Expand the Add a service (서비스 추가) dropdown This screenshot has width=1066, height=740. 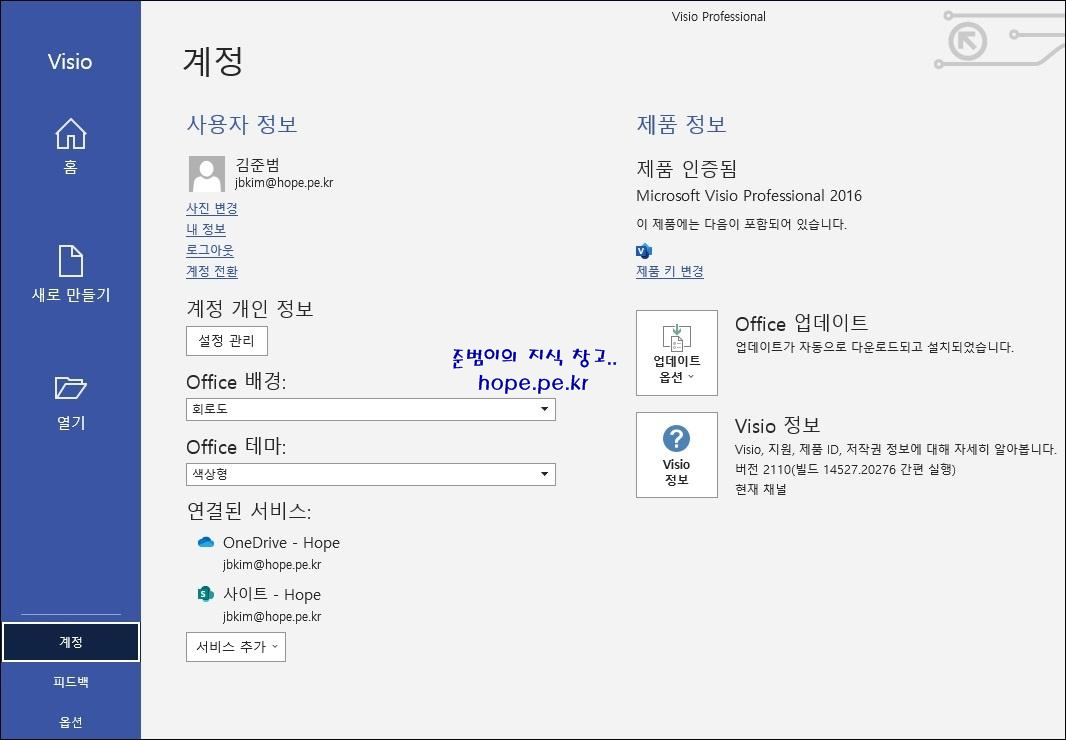pos(236,647)
